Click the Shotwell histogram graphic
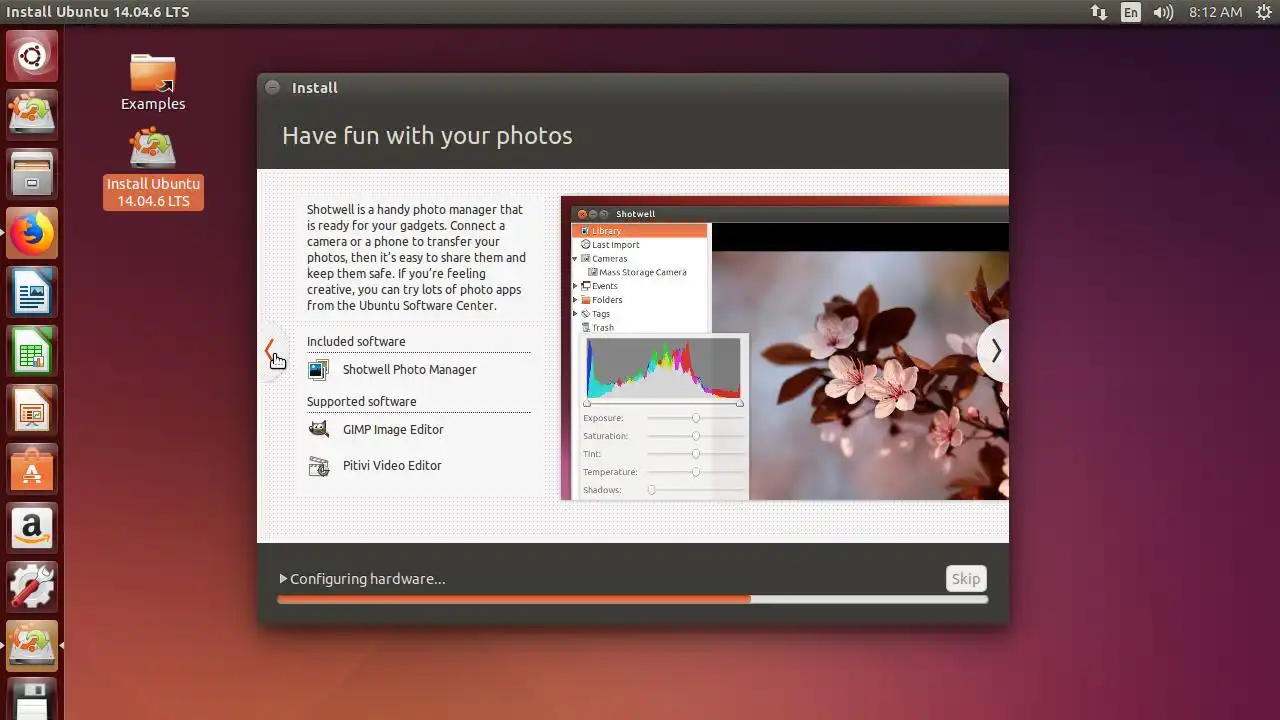 coord(663,369)
